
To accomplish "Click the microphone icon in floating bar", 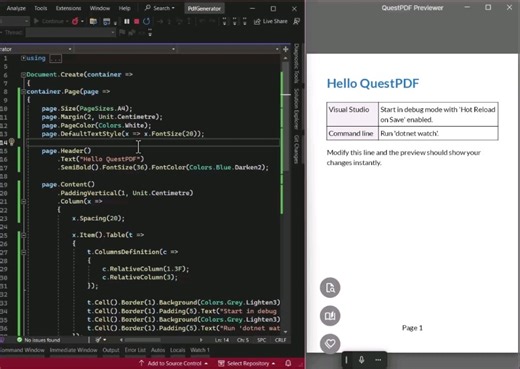I will [361, 360].
